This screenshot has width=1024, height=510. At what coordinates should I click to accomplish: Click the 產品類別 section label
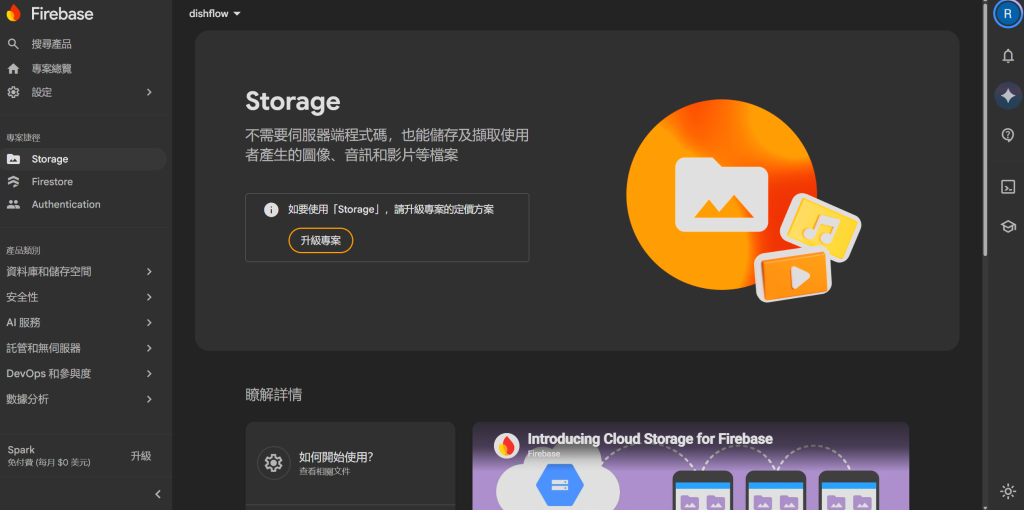pyautogui.click(x=24, y=250)
